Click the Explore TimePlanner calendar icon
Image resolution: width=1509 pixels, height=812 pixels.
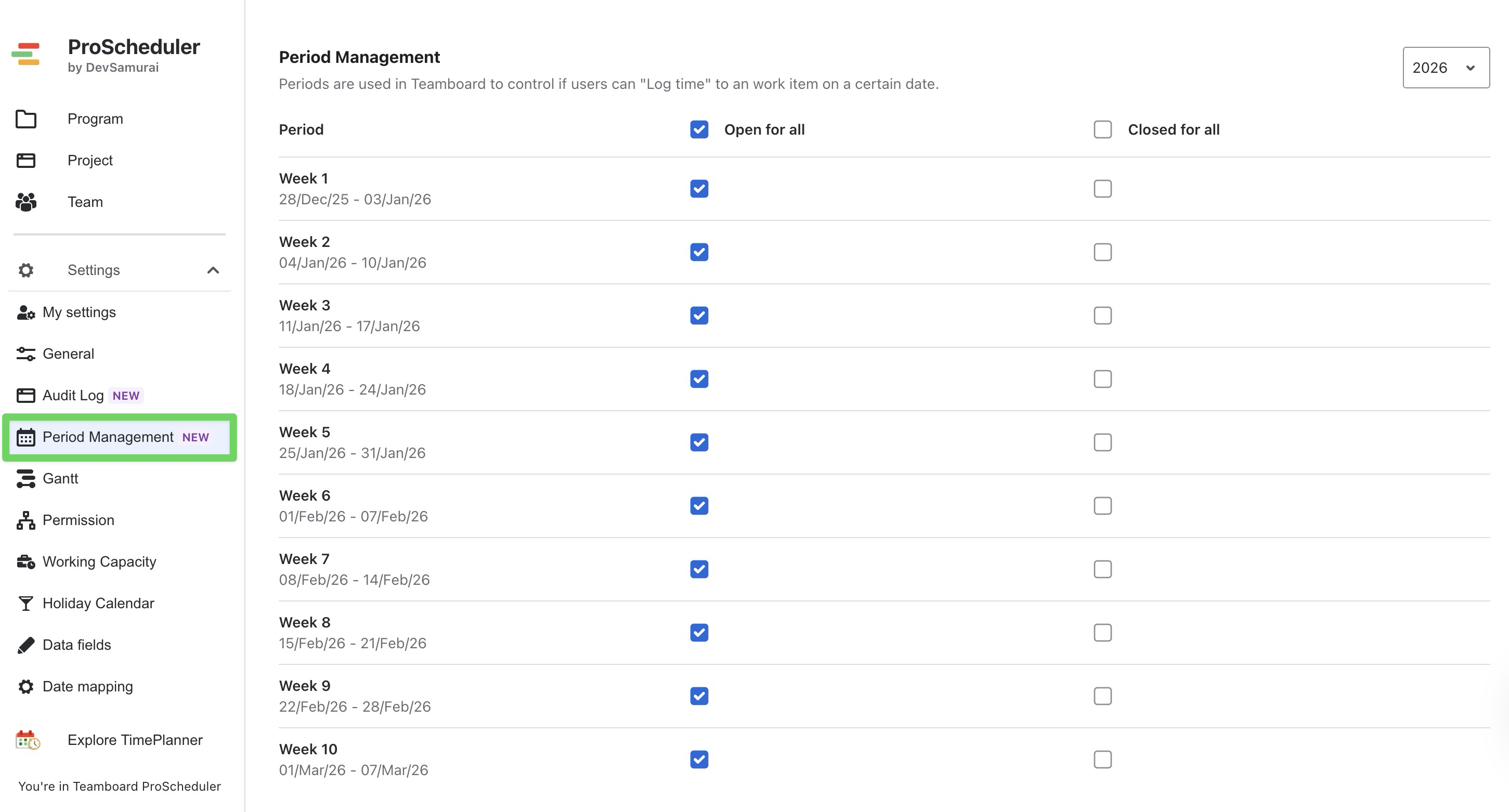pyautogui.click(x=28, y=740)
